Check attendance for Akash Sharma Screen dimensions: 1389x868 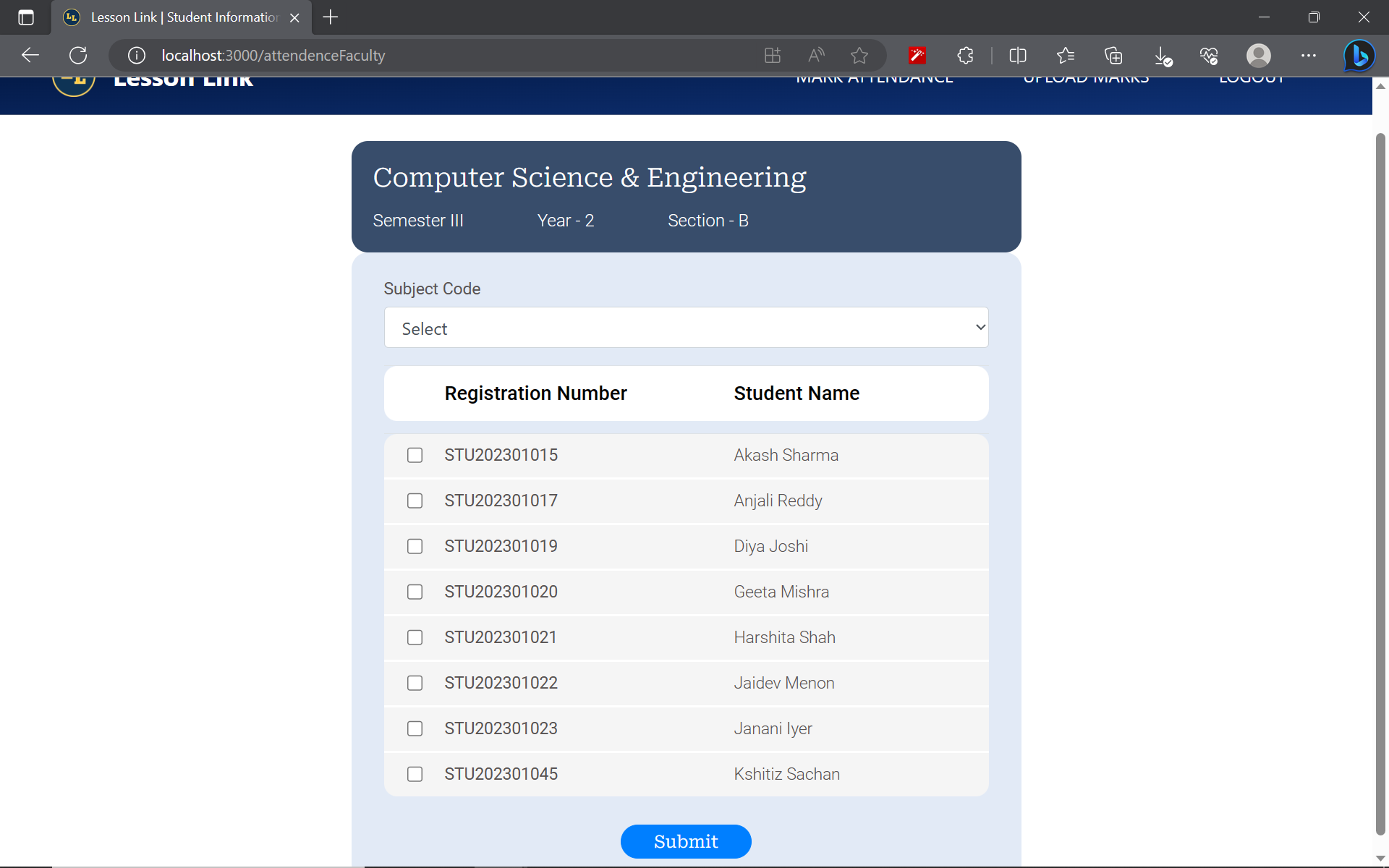[x=415, y=455]
